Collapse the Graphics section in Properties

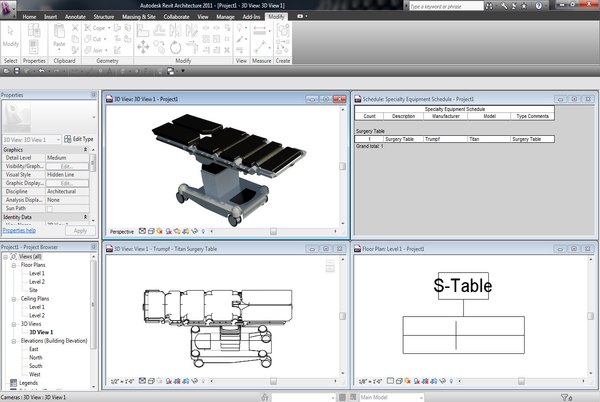click(x=86, y=150)
